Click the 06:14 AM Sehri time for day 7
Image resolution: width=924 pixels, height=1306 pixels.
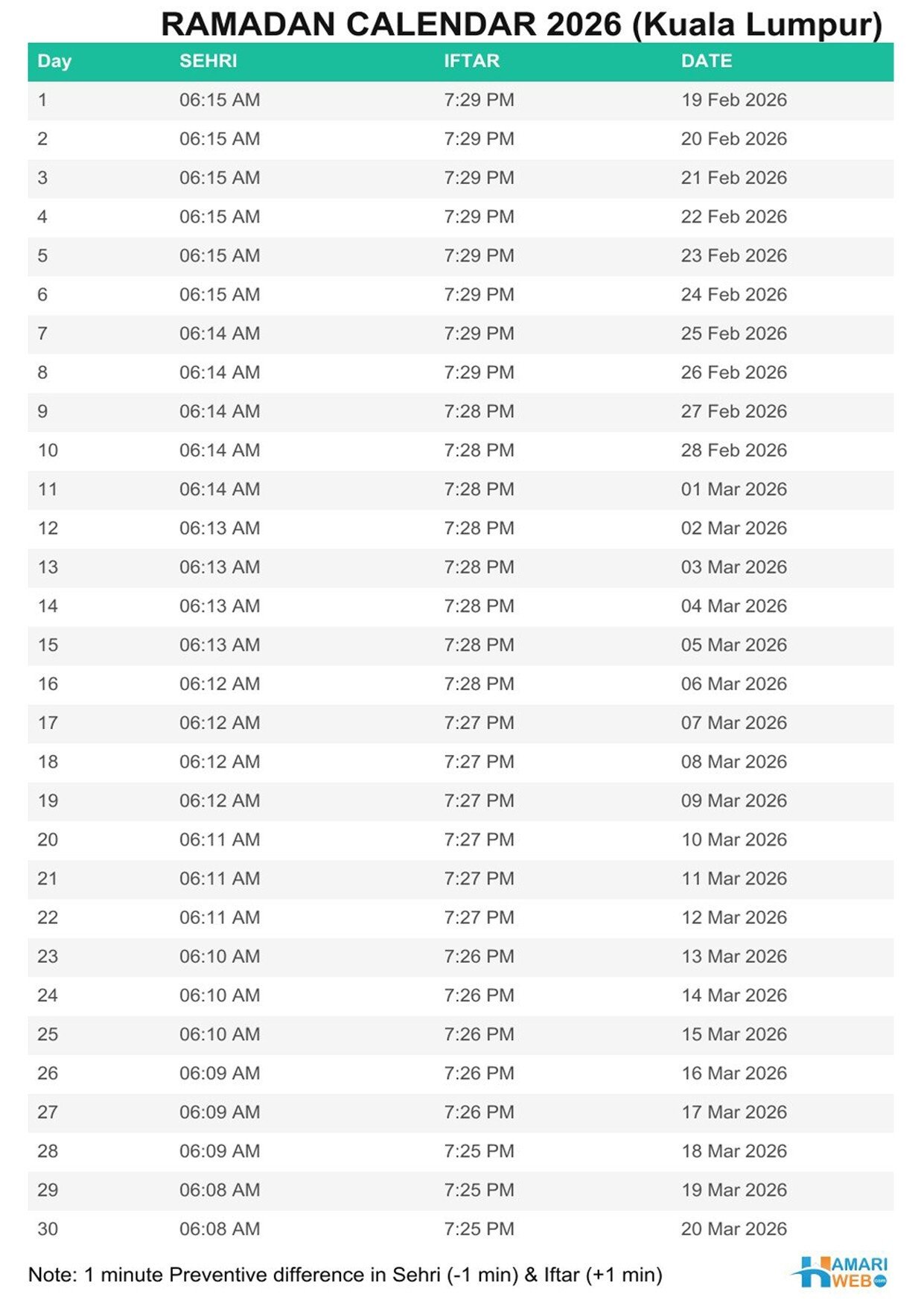pos(220,334)
